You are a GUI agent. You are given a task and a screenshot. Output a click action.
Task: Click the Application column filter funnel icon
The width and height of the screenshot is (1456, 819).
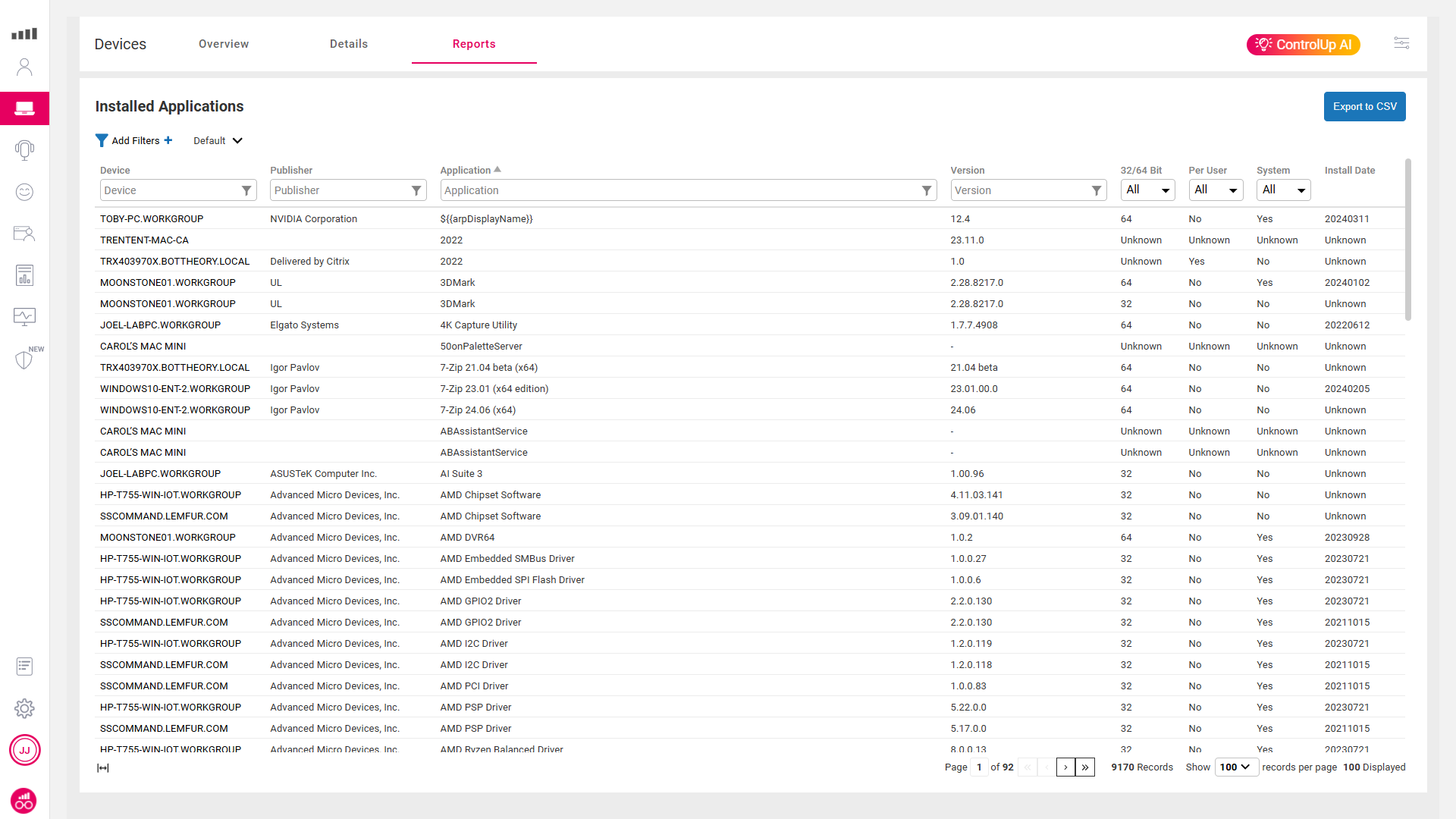tap(927, 190)
